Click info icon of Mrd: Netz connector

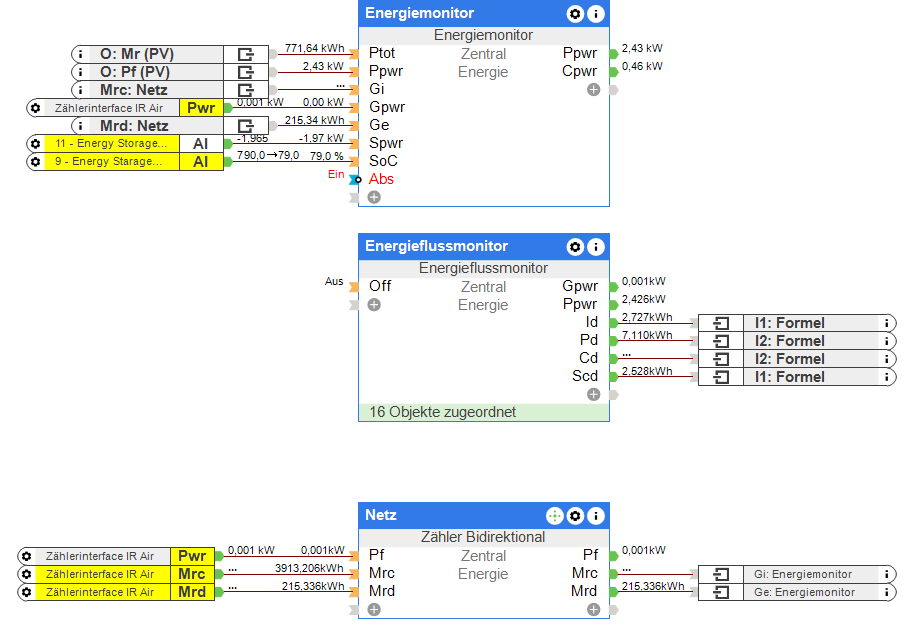tap(81, 126)
